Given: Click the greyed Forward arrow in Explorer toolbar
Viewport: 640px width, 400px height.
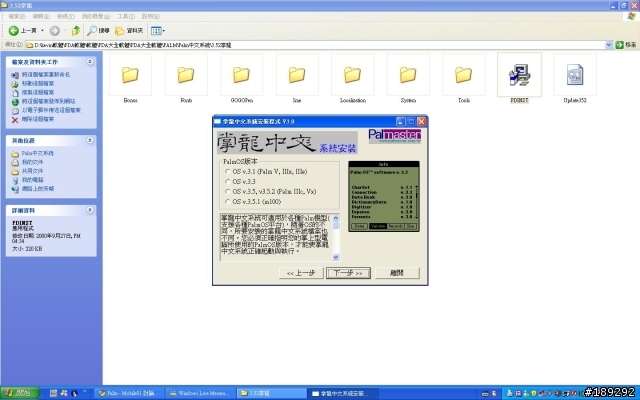Looking at the screenshot, I should click(55, 31).
